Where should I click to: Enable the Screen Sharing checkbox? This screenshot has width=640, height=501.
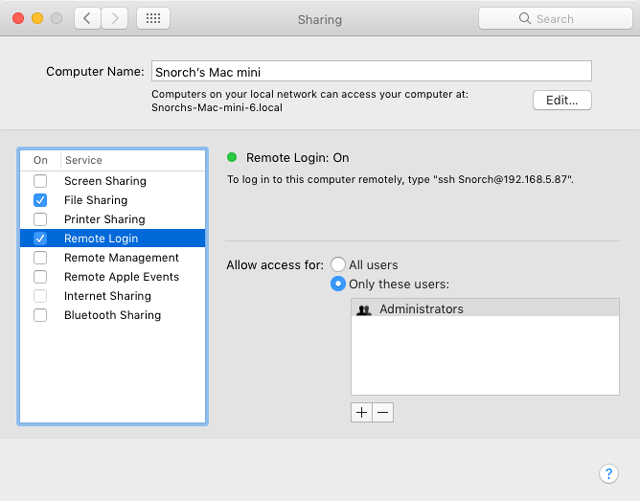click(40, 181)
